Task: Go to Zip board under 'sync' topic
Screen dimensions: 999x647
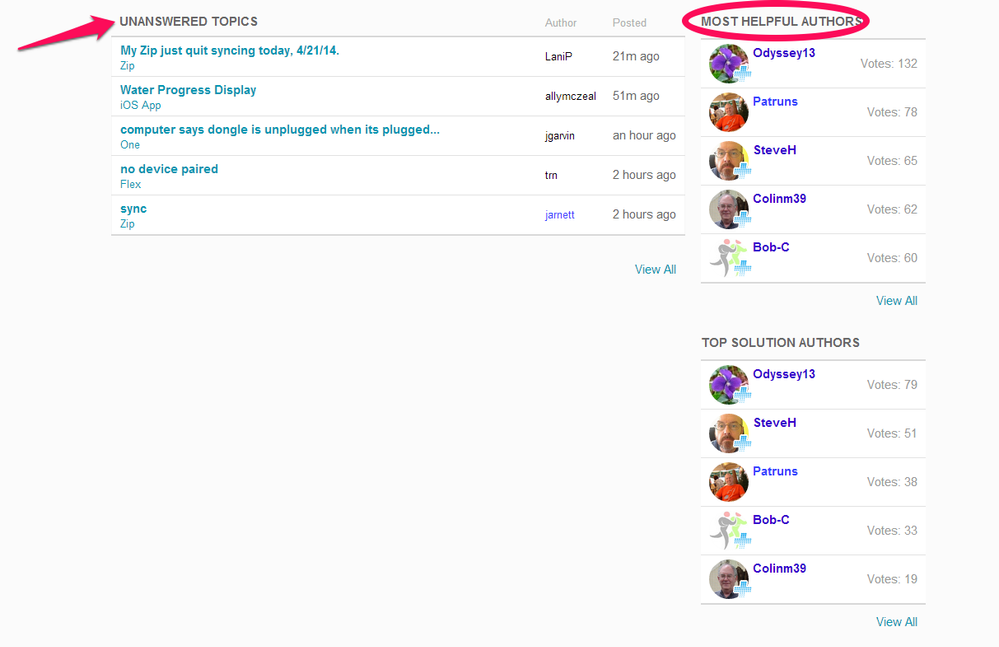Action: (x=127, y=224)
